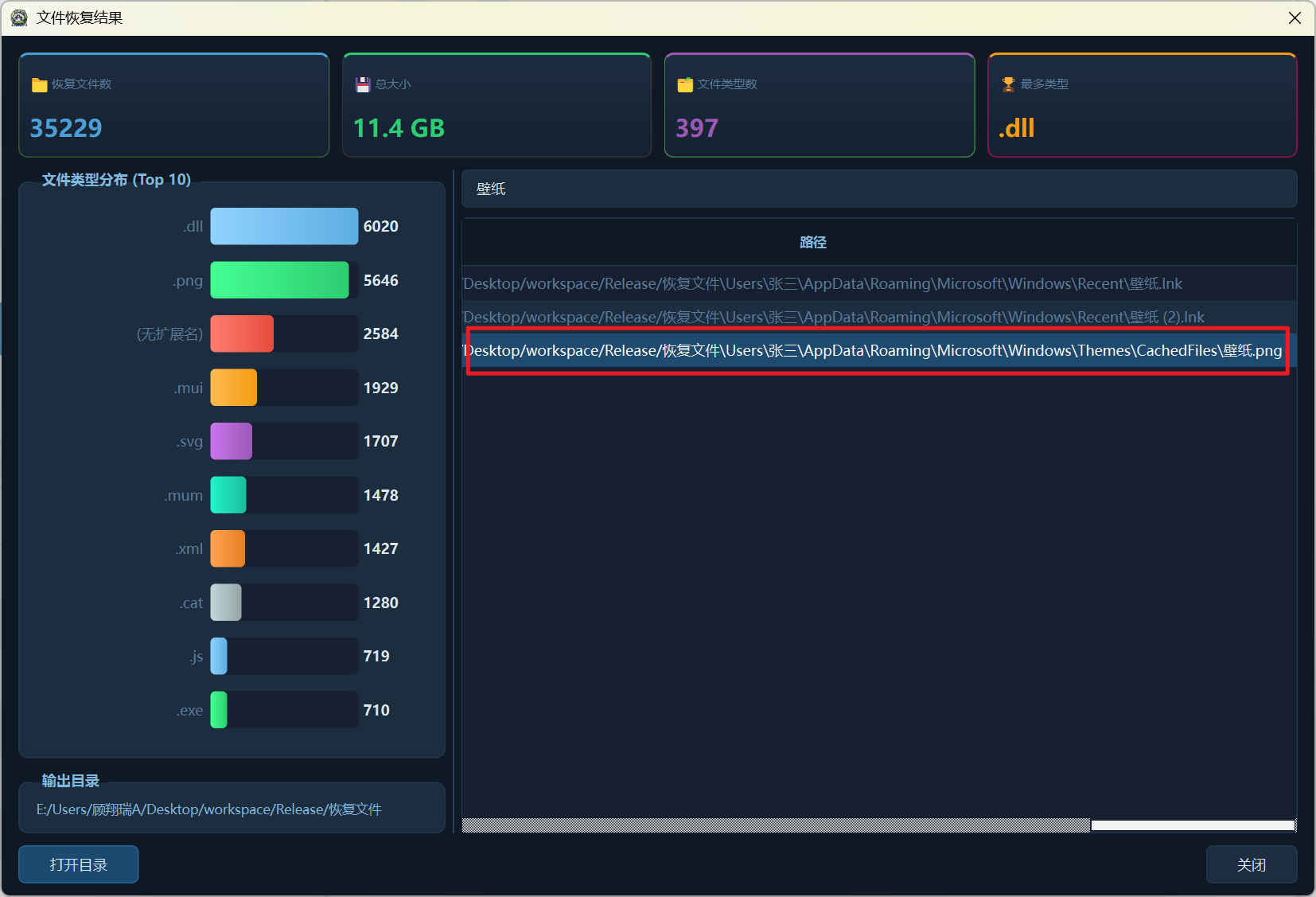Click the purple .svg distribution bar

coord(231,441)
